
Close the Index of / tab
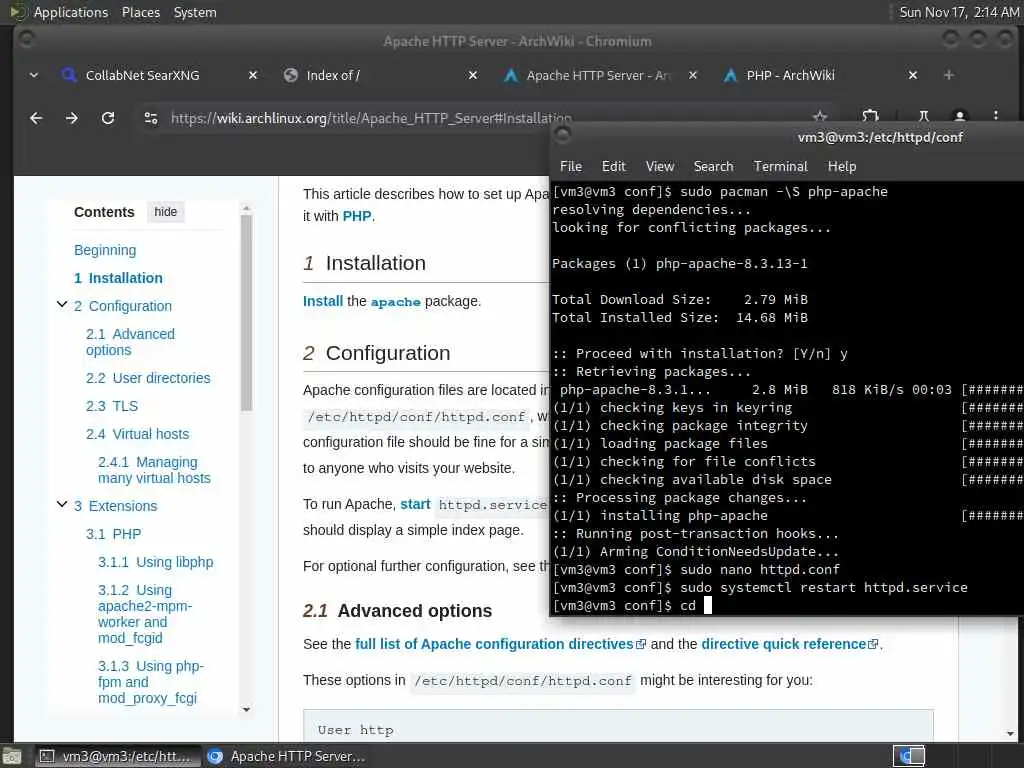coord(473,75)
